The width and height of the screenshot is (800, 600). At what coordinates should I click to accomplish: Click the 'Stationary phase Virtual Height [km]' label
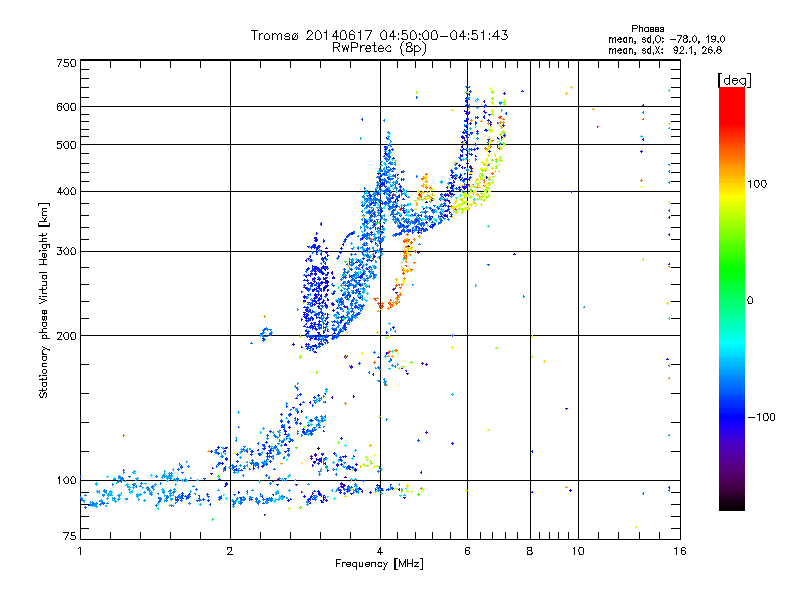[x=43, y=300]
